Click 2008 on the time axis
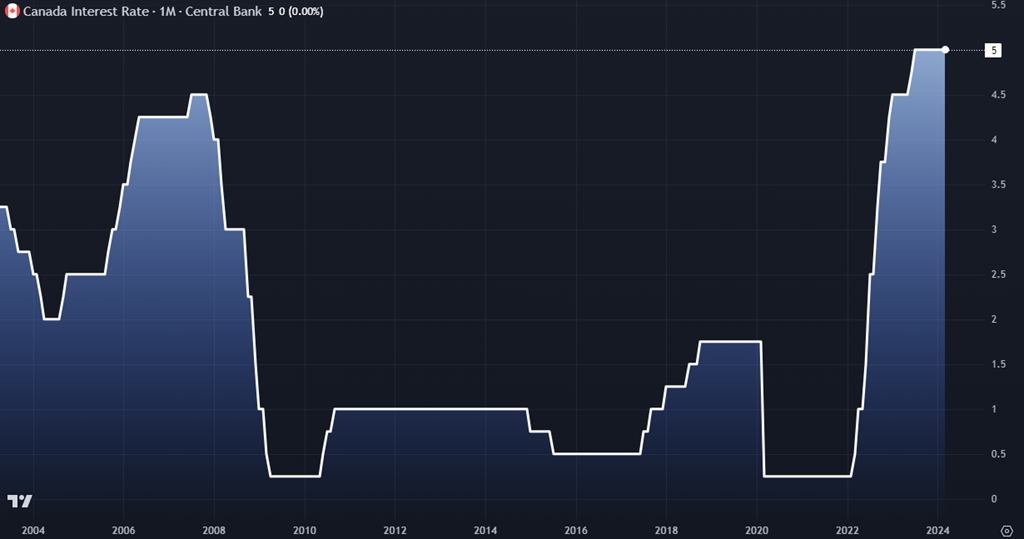 click(x=213, y=530)
